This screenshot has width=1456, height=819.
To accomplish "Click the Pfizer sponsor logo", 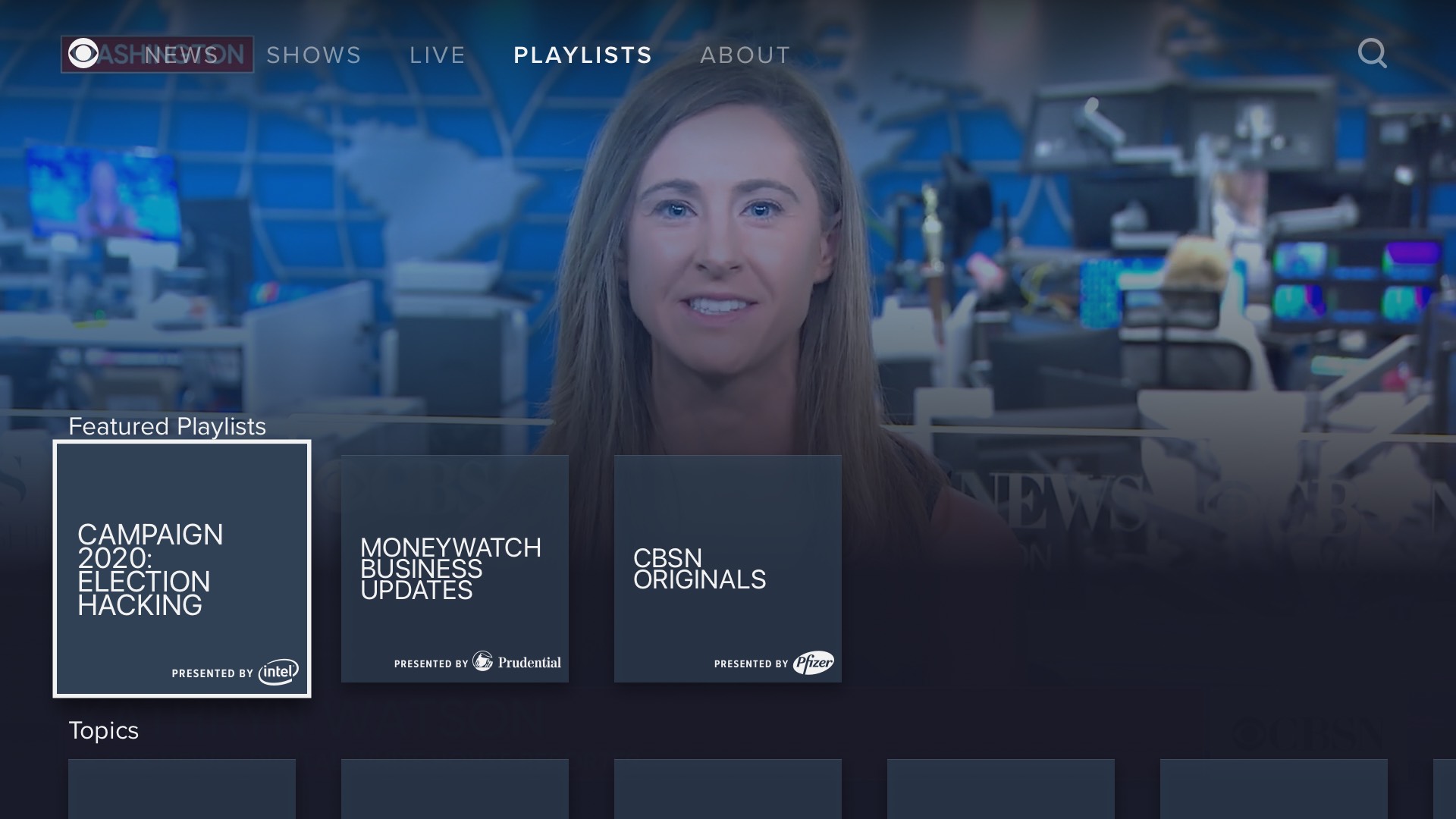I will [814, 661].
